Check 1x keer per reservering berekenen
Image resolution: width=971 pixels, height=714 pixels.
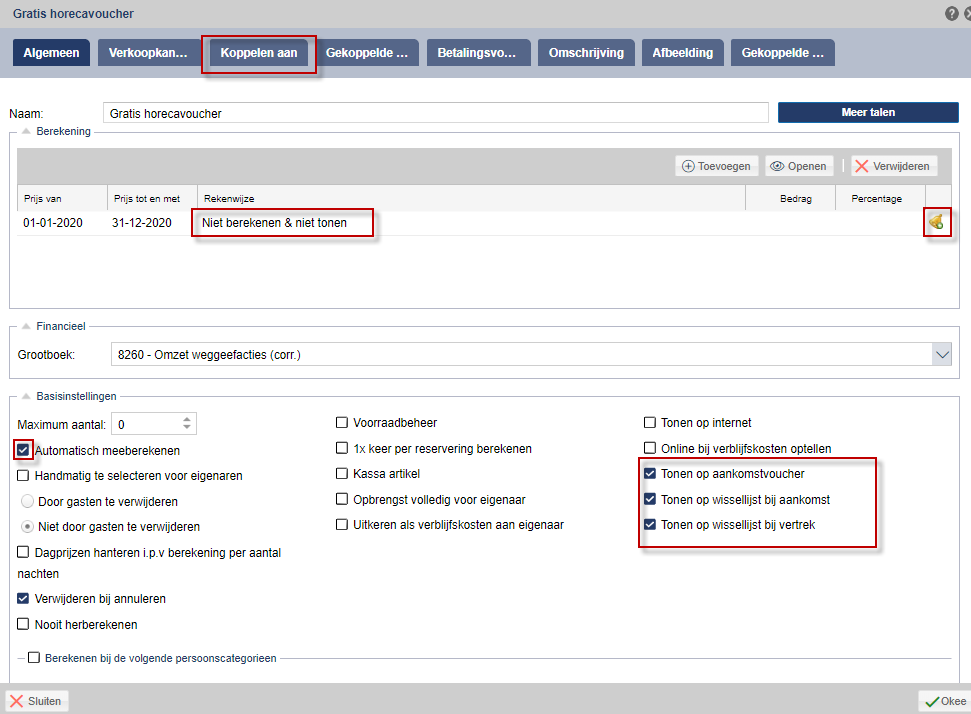341,447
